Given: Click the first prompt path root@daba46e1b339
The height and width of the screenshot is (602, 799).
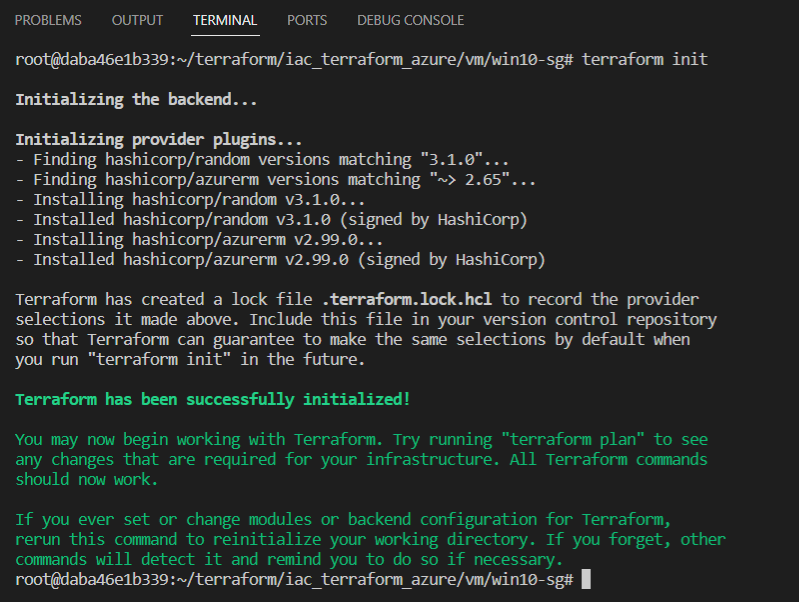Looking at the screenshot, I should click(294, 59).
